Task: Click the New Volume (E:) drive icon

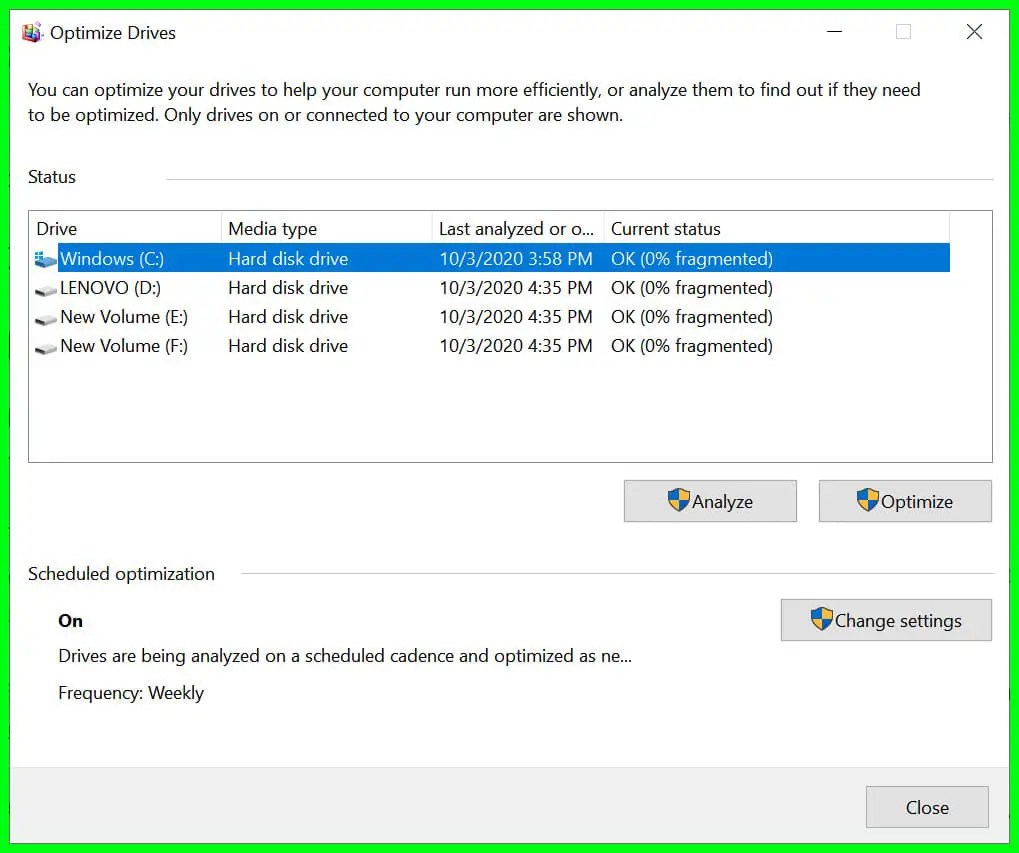Action: point(45,317)
